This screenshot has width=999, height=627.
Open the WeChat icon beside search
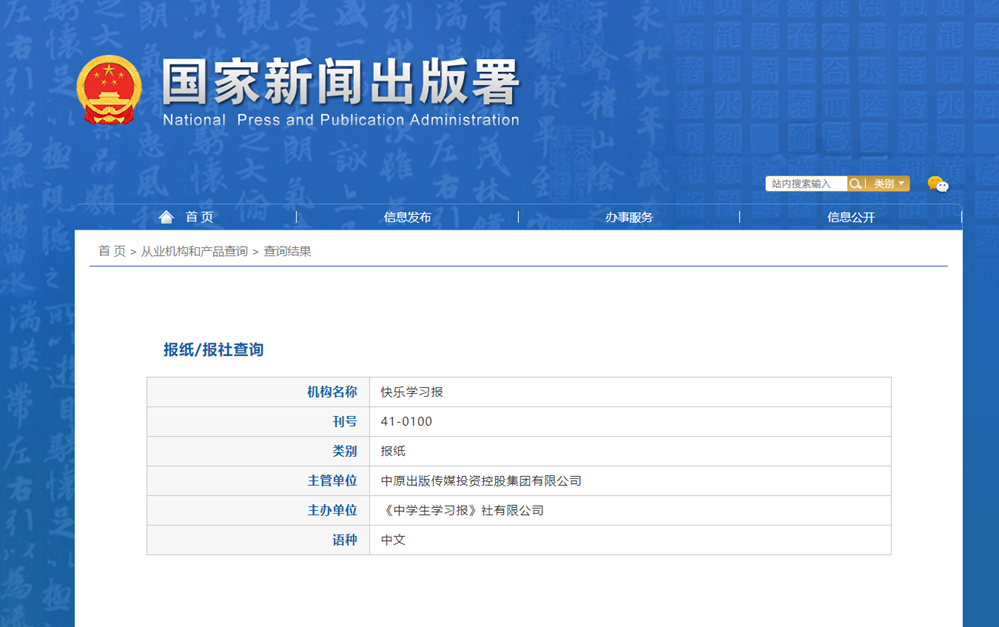938,184
